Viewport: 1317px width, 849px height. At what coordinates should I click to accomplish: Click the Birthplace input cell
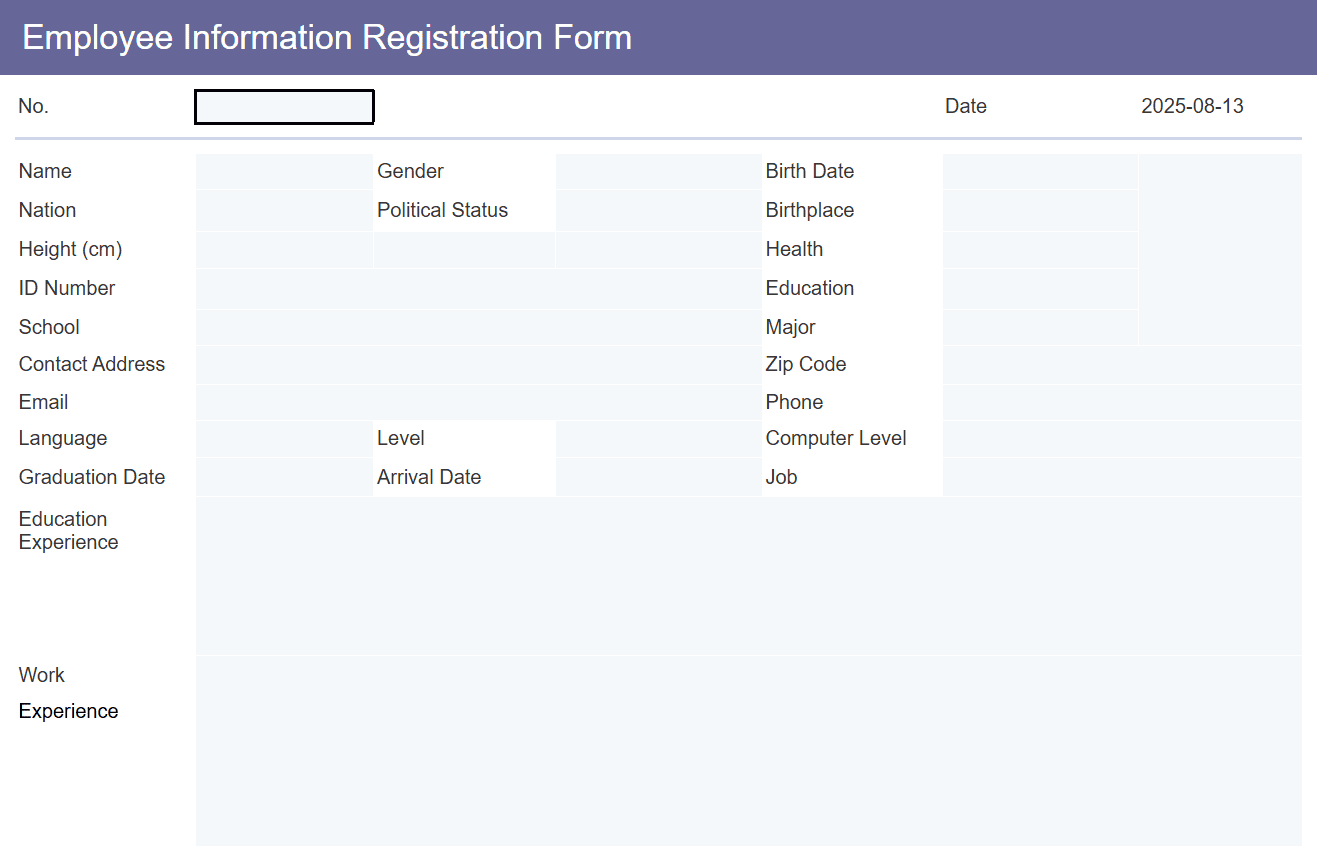(1040, 210)
